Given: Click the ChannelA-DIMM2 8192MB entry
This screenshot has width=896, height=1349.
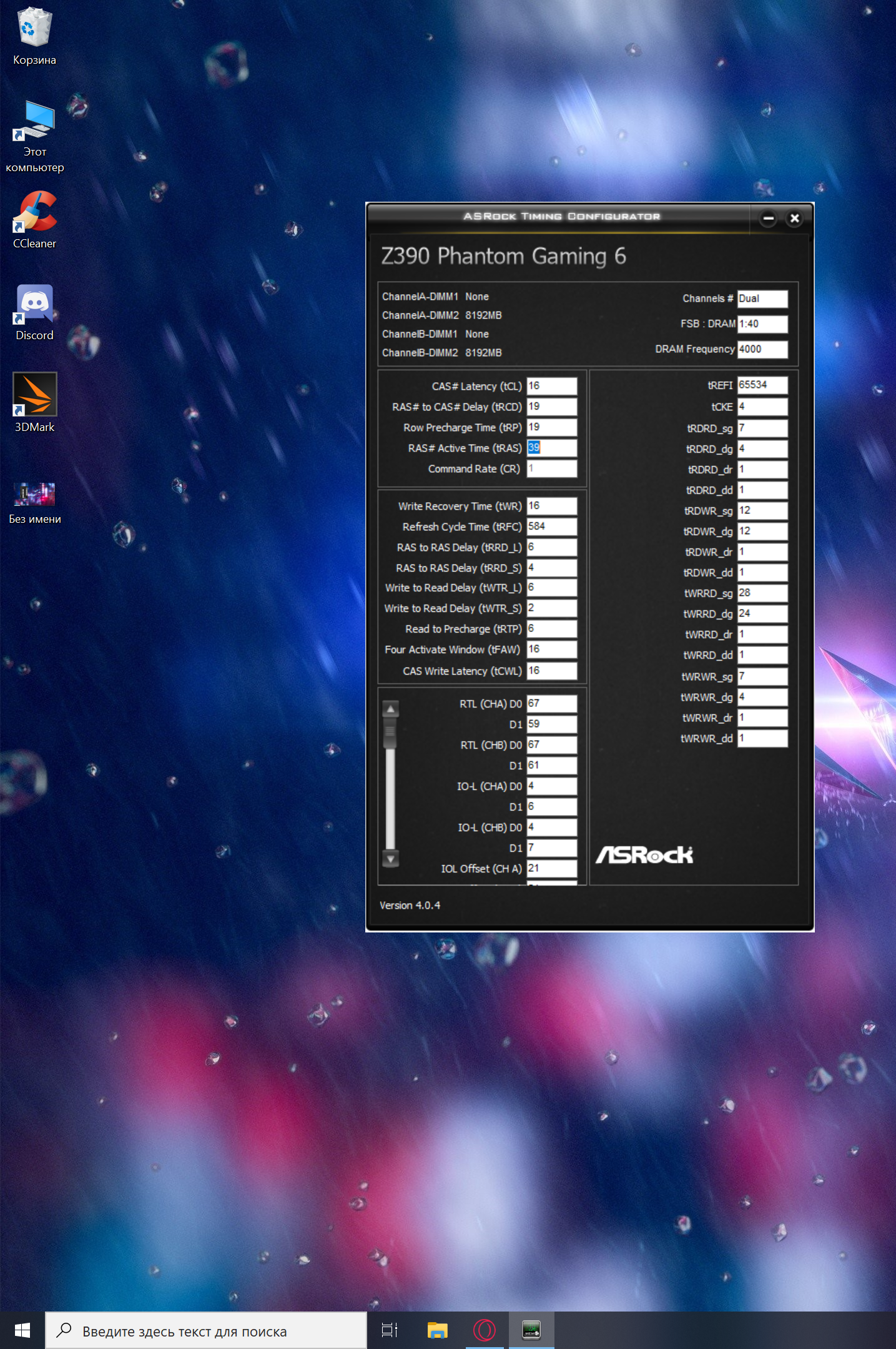Looking at the screenshot, I should 442,315.
